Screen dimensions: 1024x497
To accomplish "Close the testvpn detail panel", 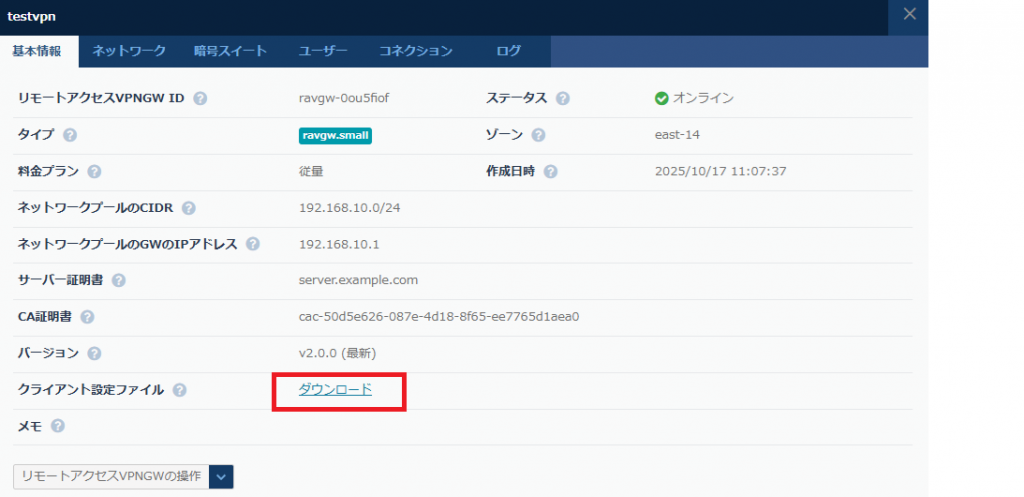I will click(908, 14).
